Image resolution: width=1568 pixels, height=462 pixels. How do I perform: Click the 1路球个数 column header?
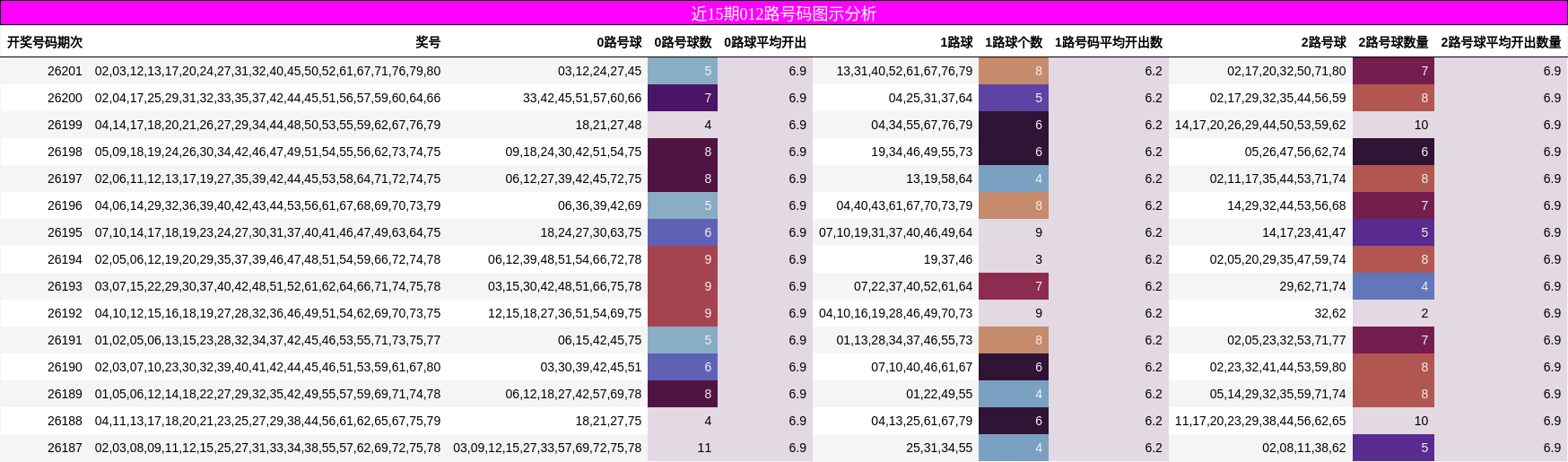pyautogui.click(x=1014, y=42)
